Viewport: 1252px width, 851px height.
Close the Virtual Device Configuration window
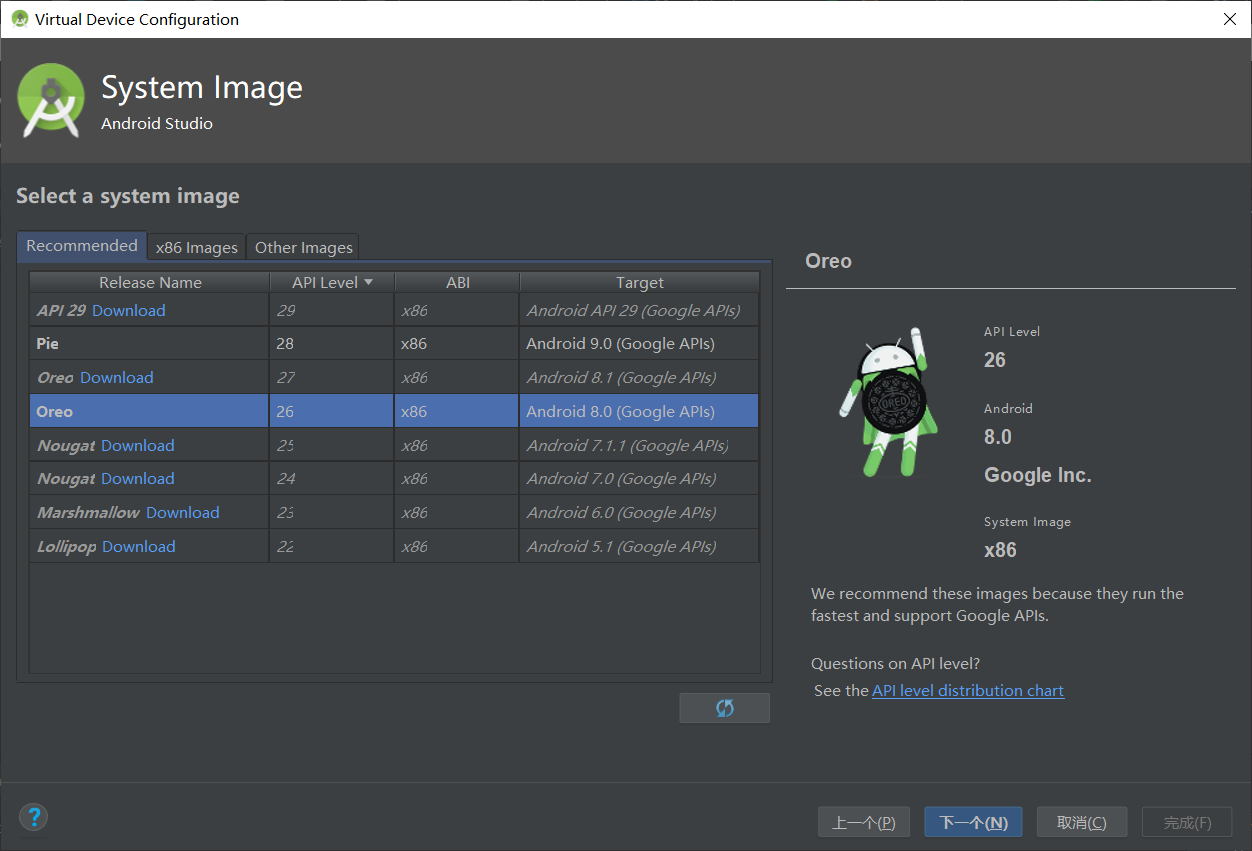pyautogui.click(x=1230, y=19)
